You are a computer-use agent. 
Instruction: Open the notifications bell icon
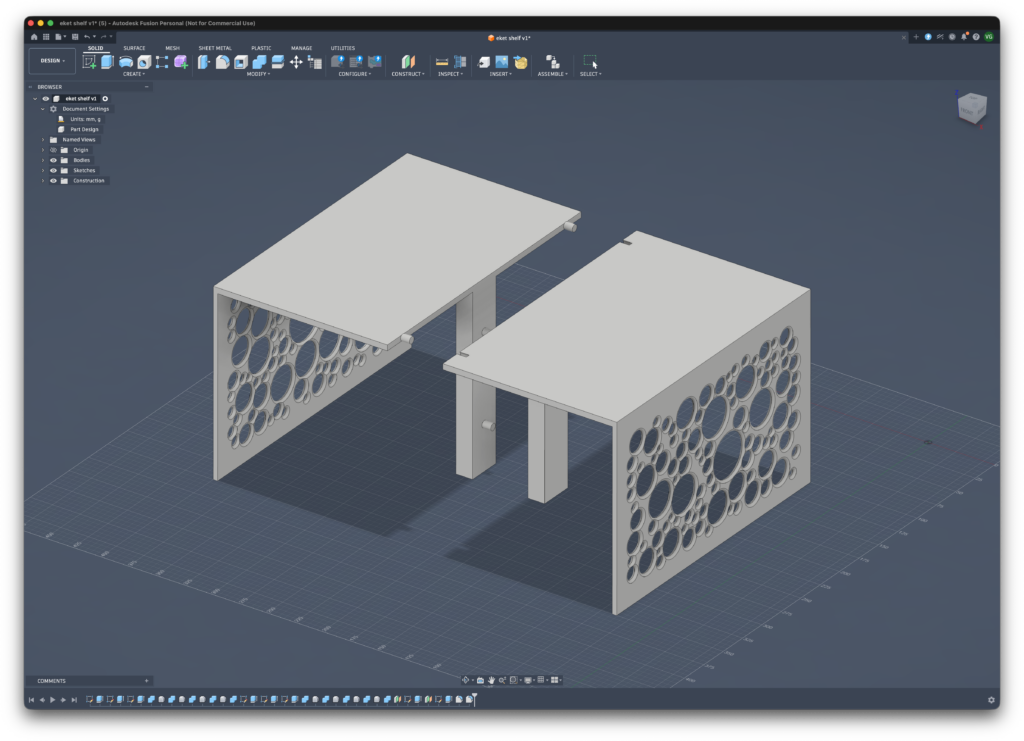(964, 37)
